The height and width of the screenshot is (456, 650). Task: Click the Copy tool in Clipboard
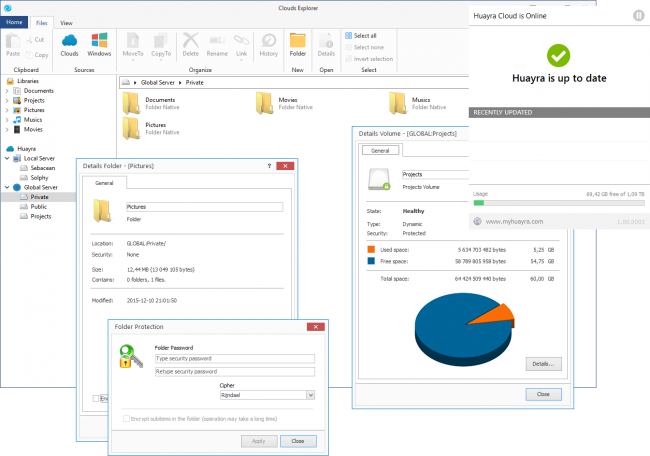click(36, 55)
